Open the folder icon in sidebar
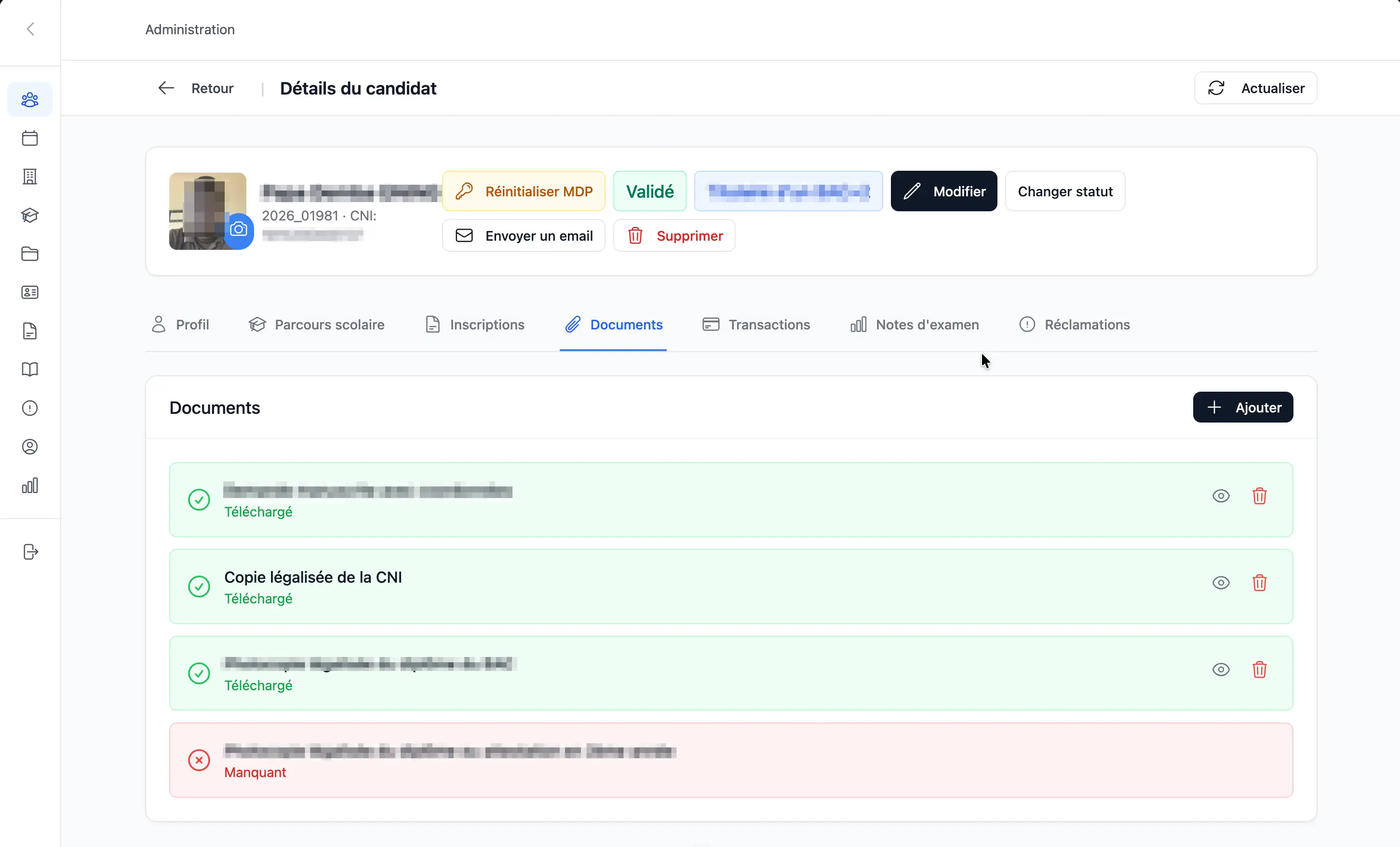This screenshot has height=847, width=1400. [29, 254]
